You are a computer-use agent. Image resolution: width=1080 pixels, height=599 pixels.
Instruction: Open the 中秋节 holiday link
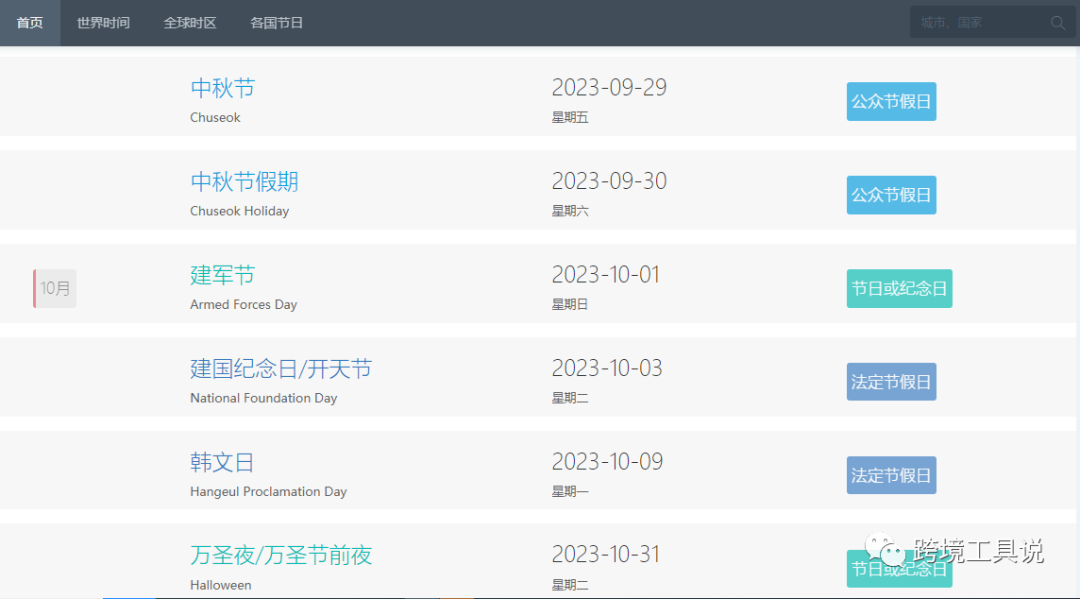(222, 88)
